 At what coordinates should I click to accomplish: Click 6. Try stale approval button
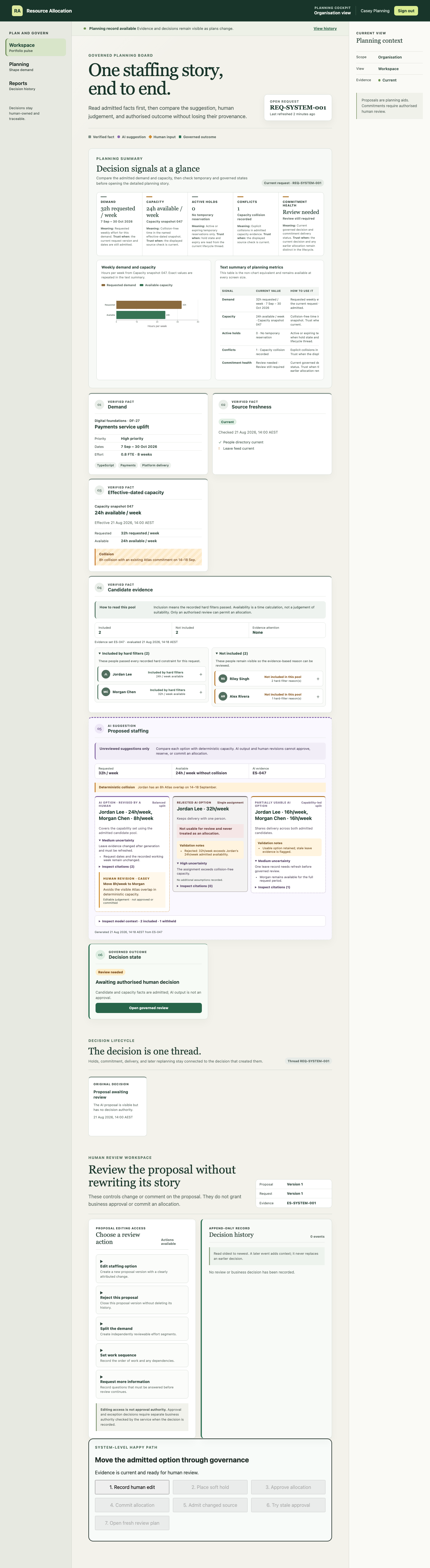click(x=288, y=1505)
